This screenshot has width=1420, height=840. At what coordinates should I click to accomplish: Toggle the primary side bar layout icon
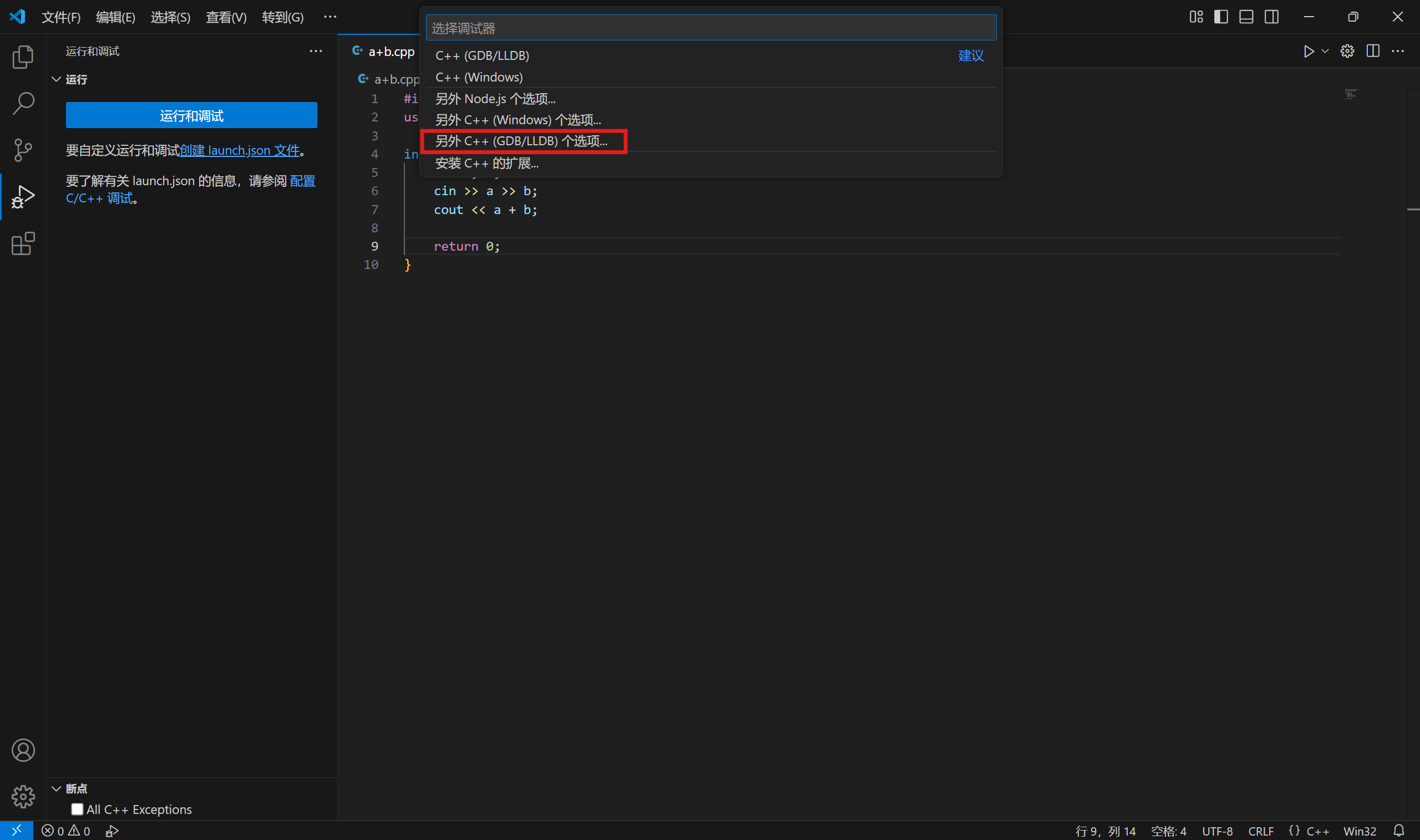coord(1221,17)
